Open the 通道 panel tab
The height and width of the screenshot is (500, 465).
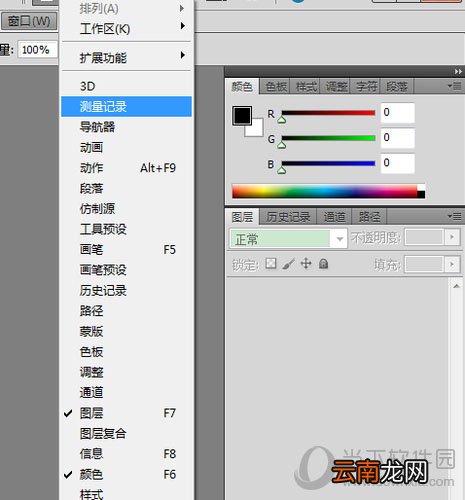[334, 217]
